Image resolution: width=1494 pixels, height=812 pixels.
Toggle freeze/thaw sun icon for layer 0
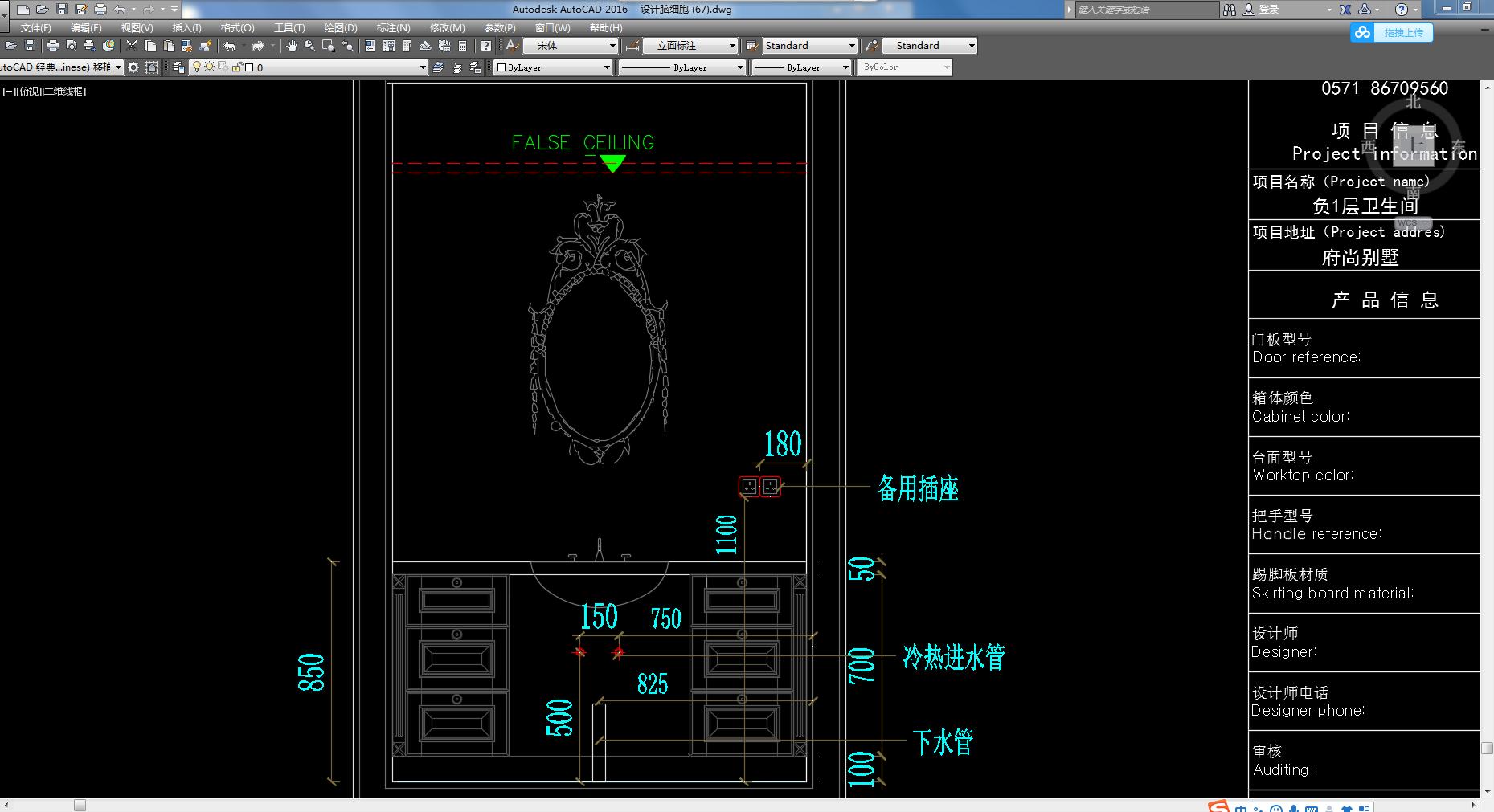click(209, 67)
